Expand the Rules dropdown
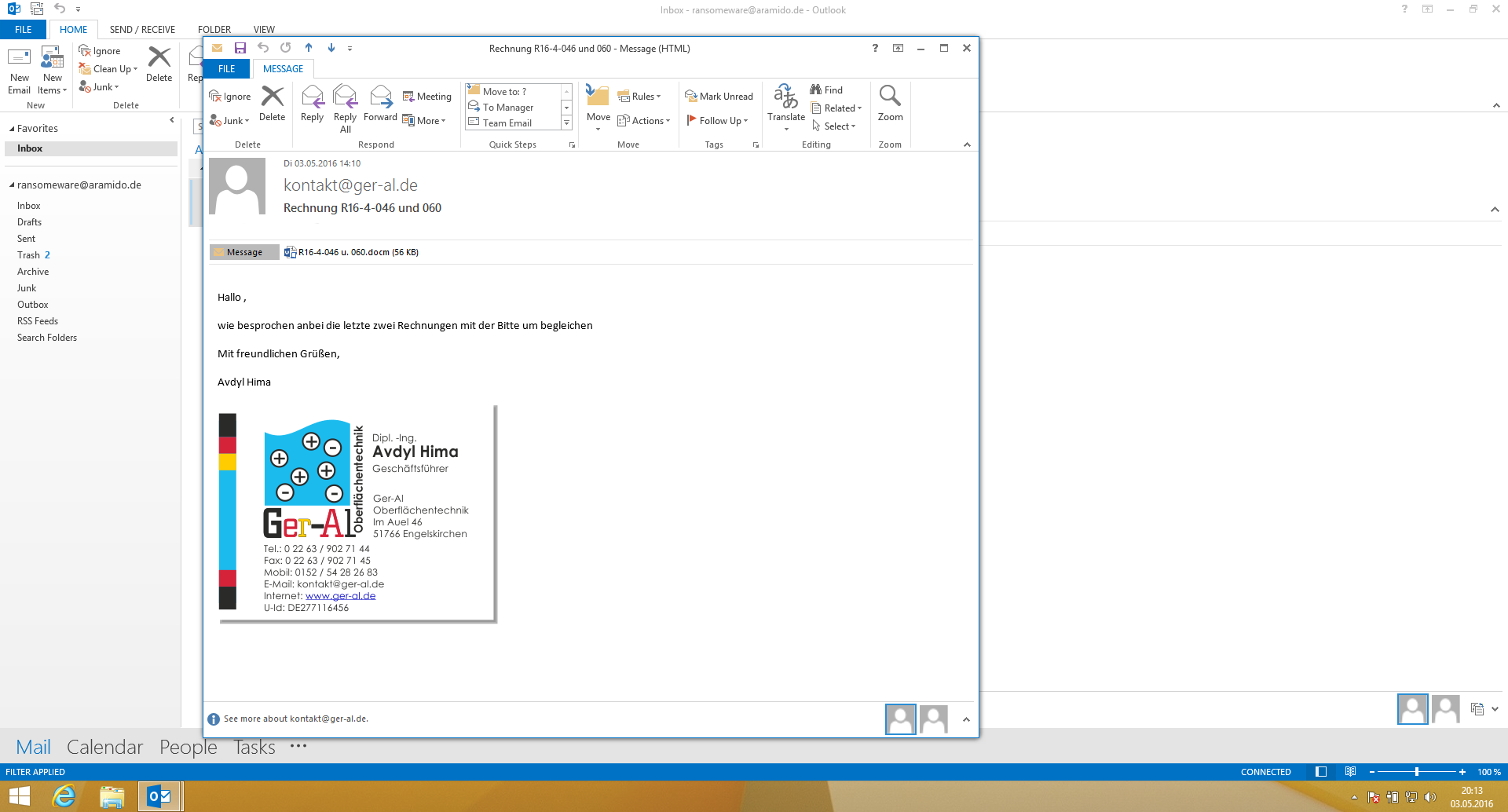The image size is (1508, 812). (x=639, y=97)
